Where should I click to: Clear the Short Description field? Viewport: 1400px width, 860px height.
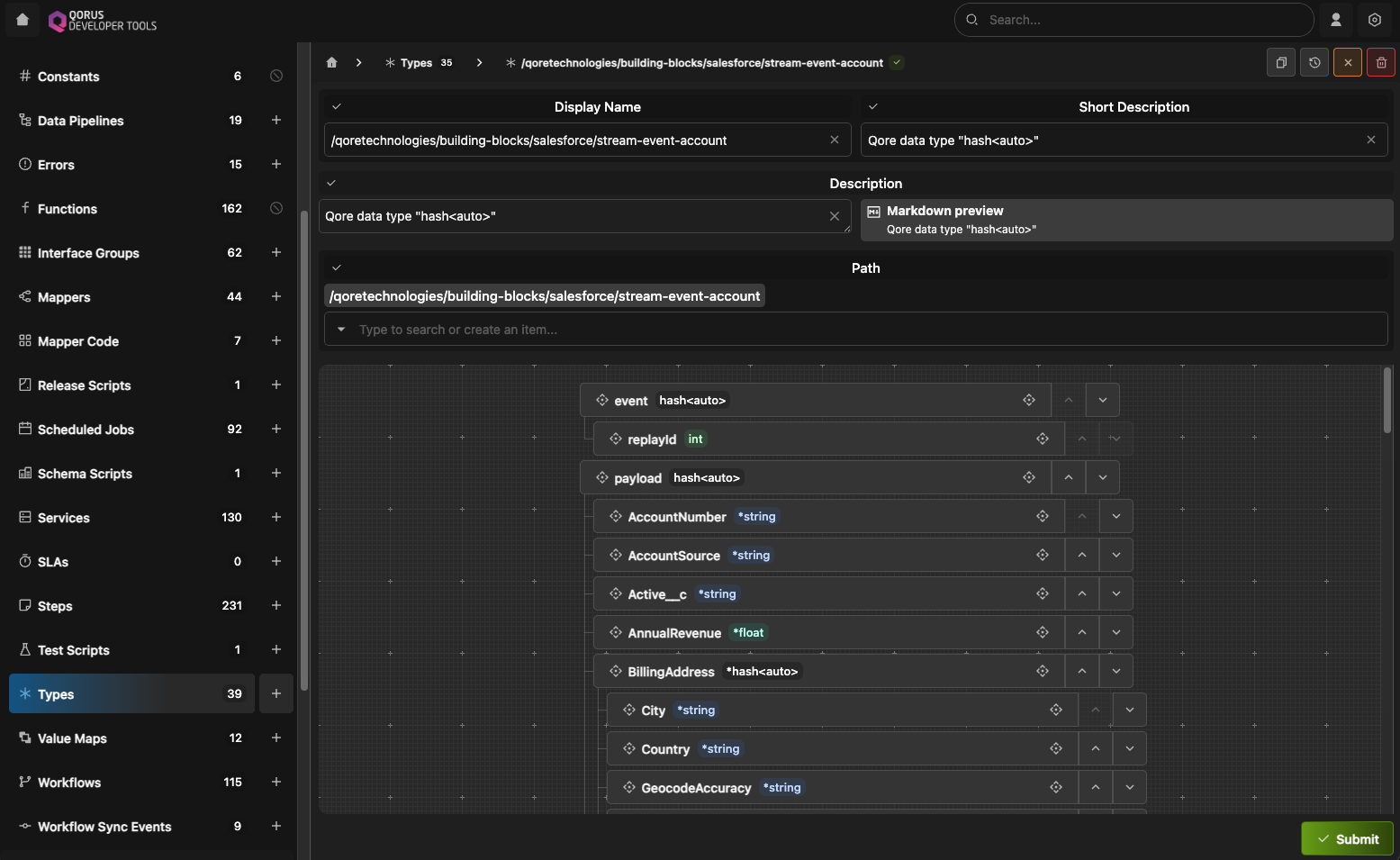pyautogui.click(x=1371, y=140)
